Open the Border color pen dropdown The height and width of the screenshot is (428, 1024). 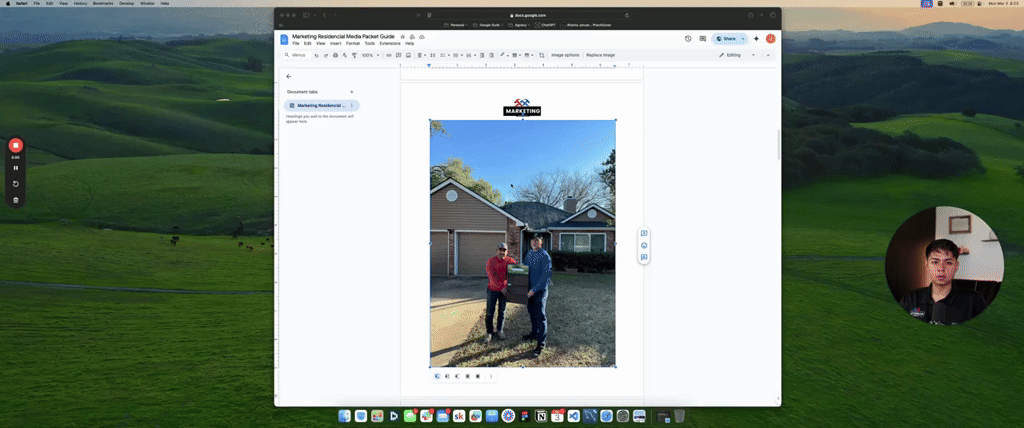[504, 55]
